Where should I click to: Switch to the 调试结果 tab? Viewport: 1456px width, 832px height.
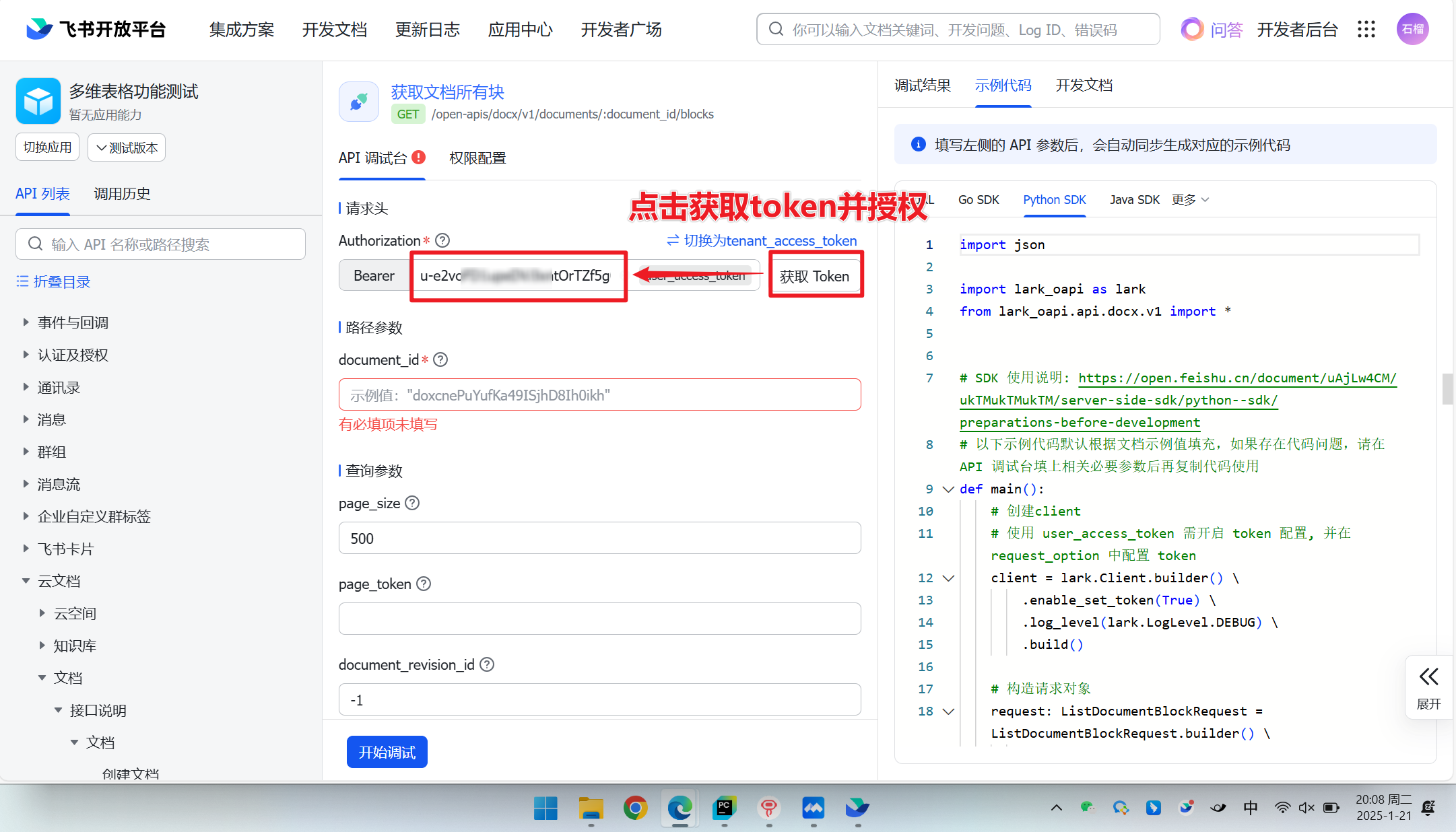(x=922, y=85)
